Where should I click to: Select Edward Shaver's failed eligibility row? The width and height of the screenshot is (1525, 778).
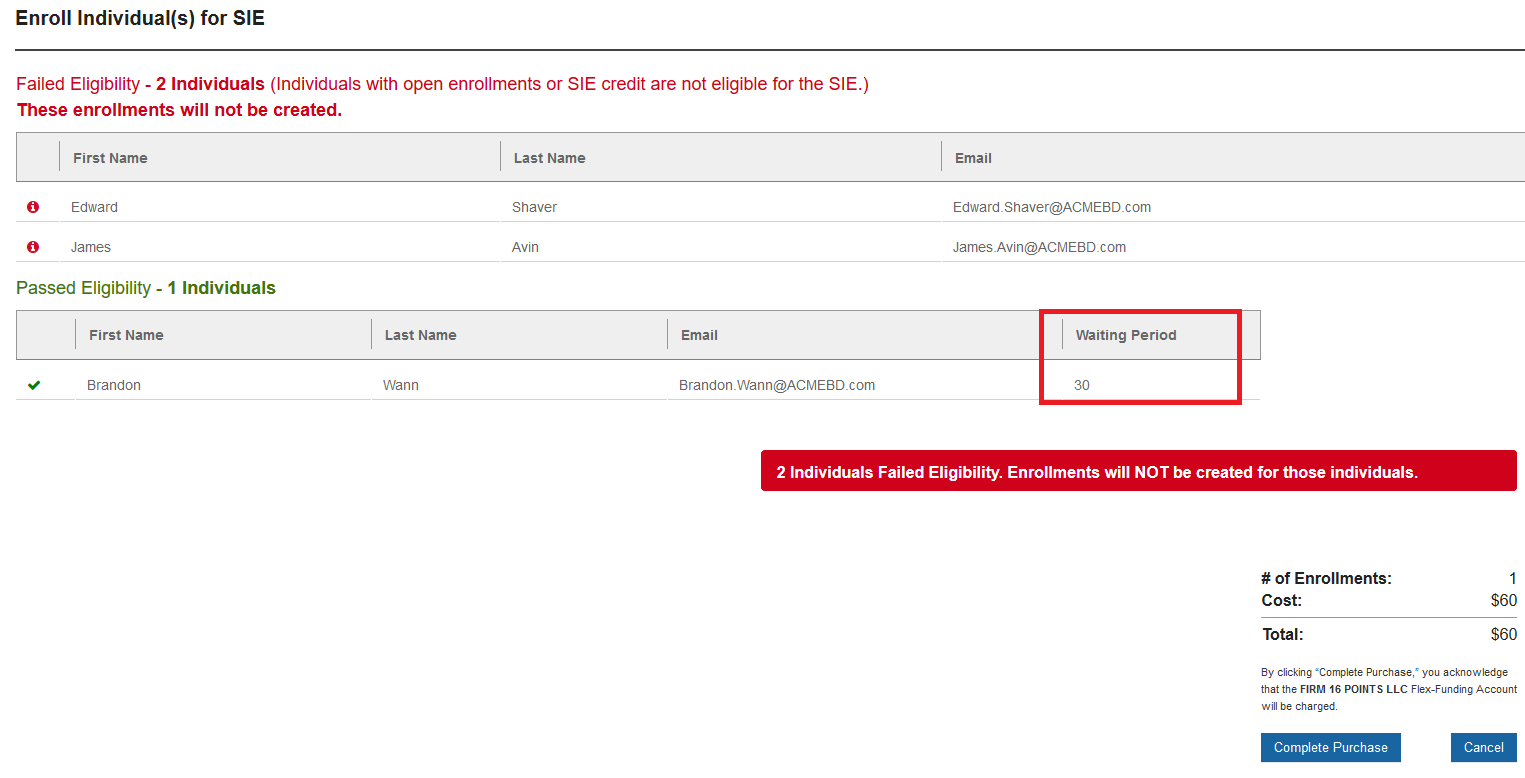coord(400,206)
